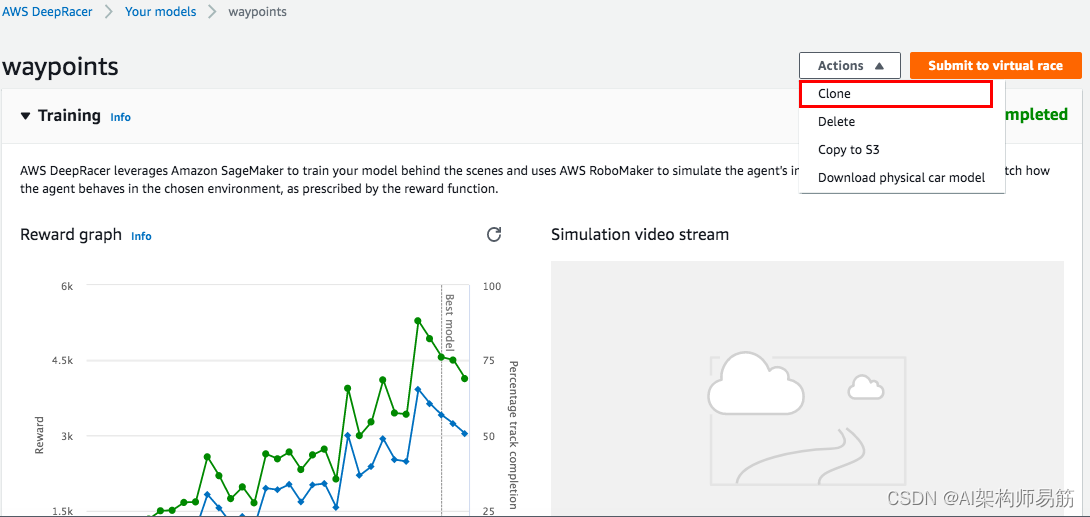
Task: Open AWS DeepRacer breadcrumb link
Action: pos(47,12)
